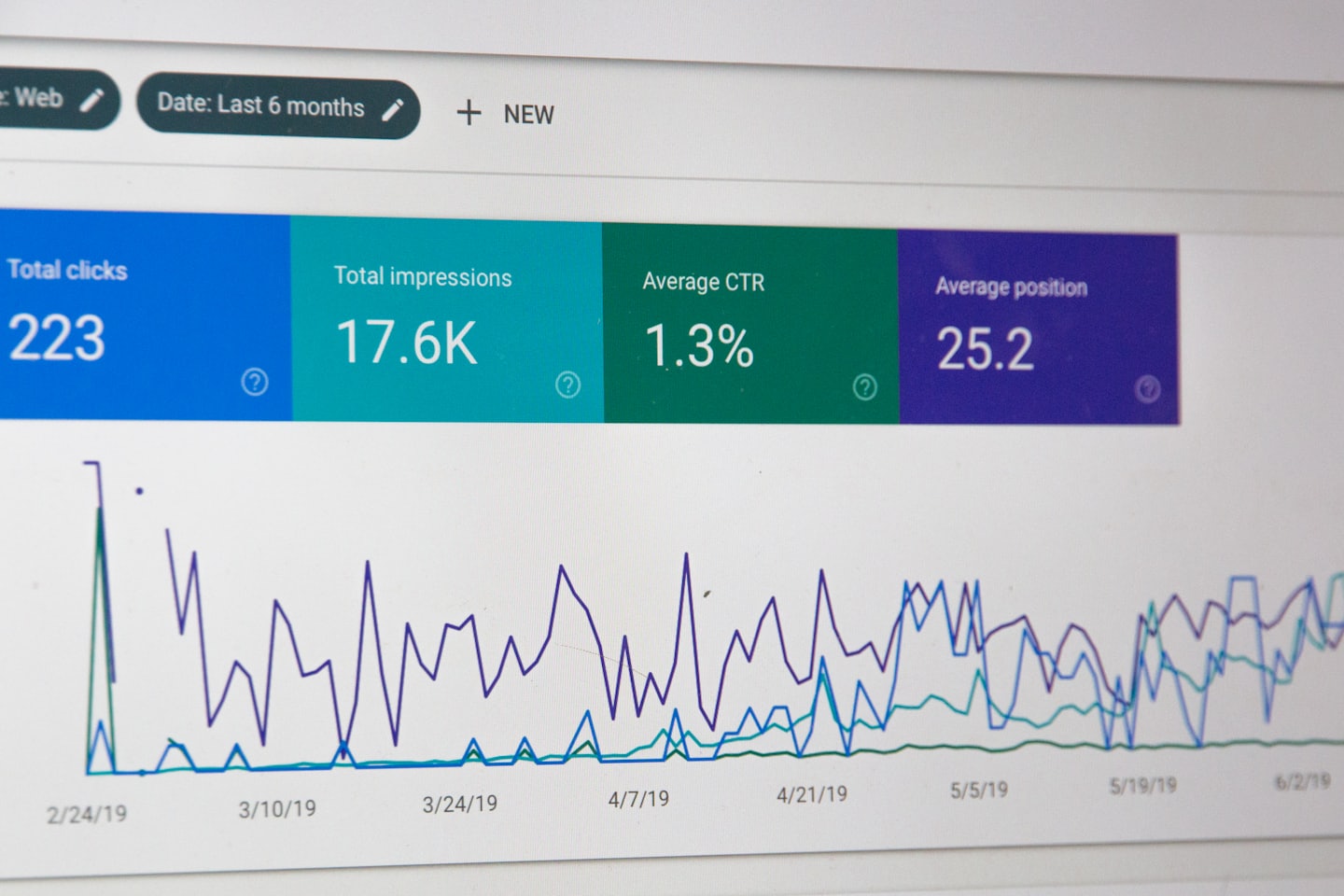This screenshot has width=1344, height=896.
Task: Open the help icon on Total clicks
Action: (x=255, y=382)
